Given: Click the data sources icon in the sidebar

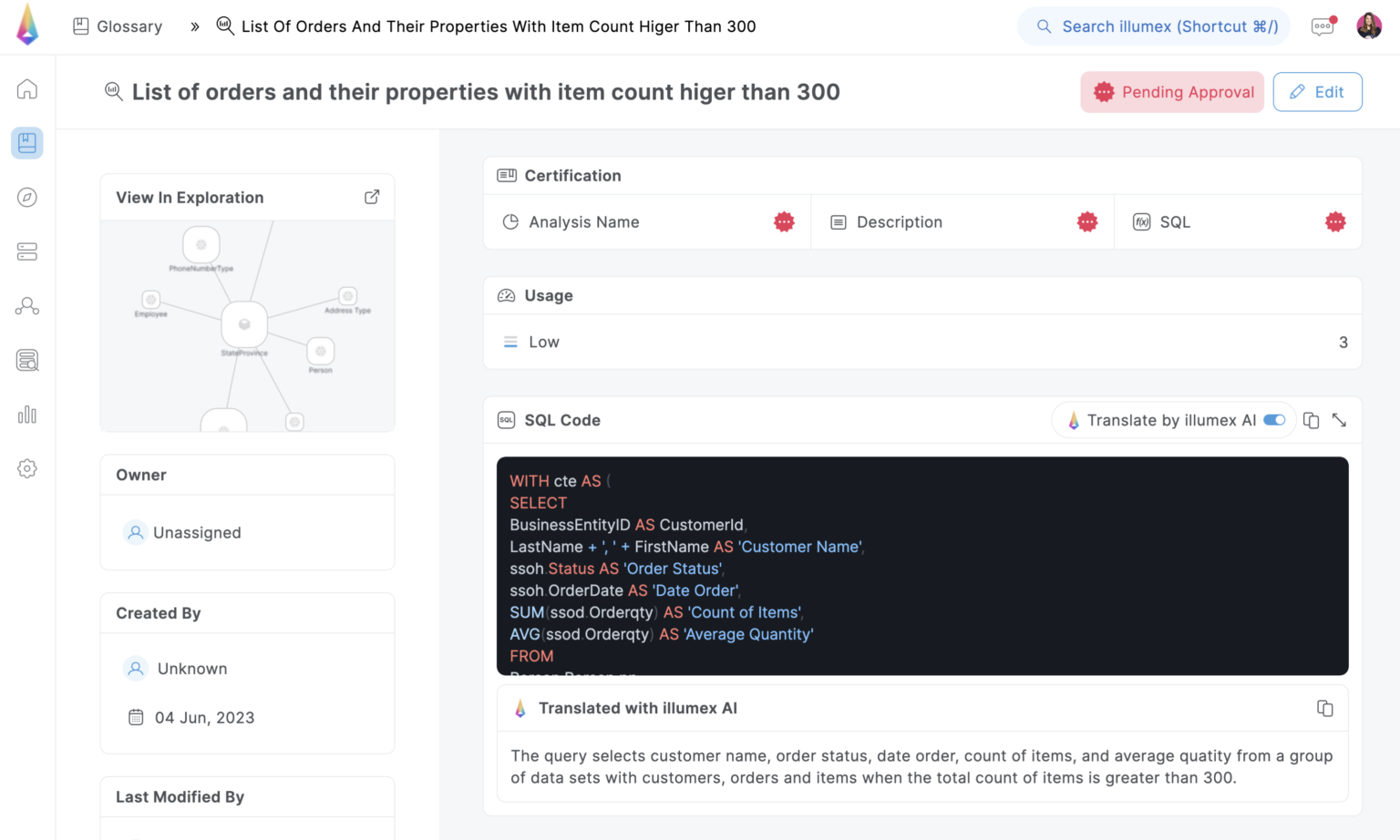Looking at the screenshot, I should point(27,251).
